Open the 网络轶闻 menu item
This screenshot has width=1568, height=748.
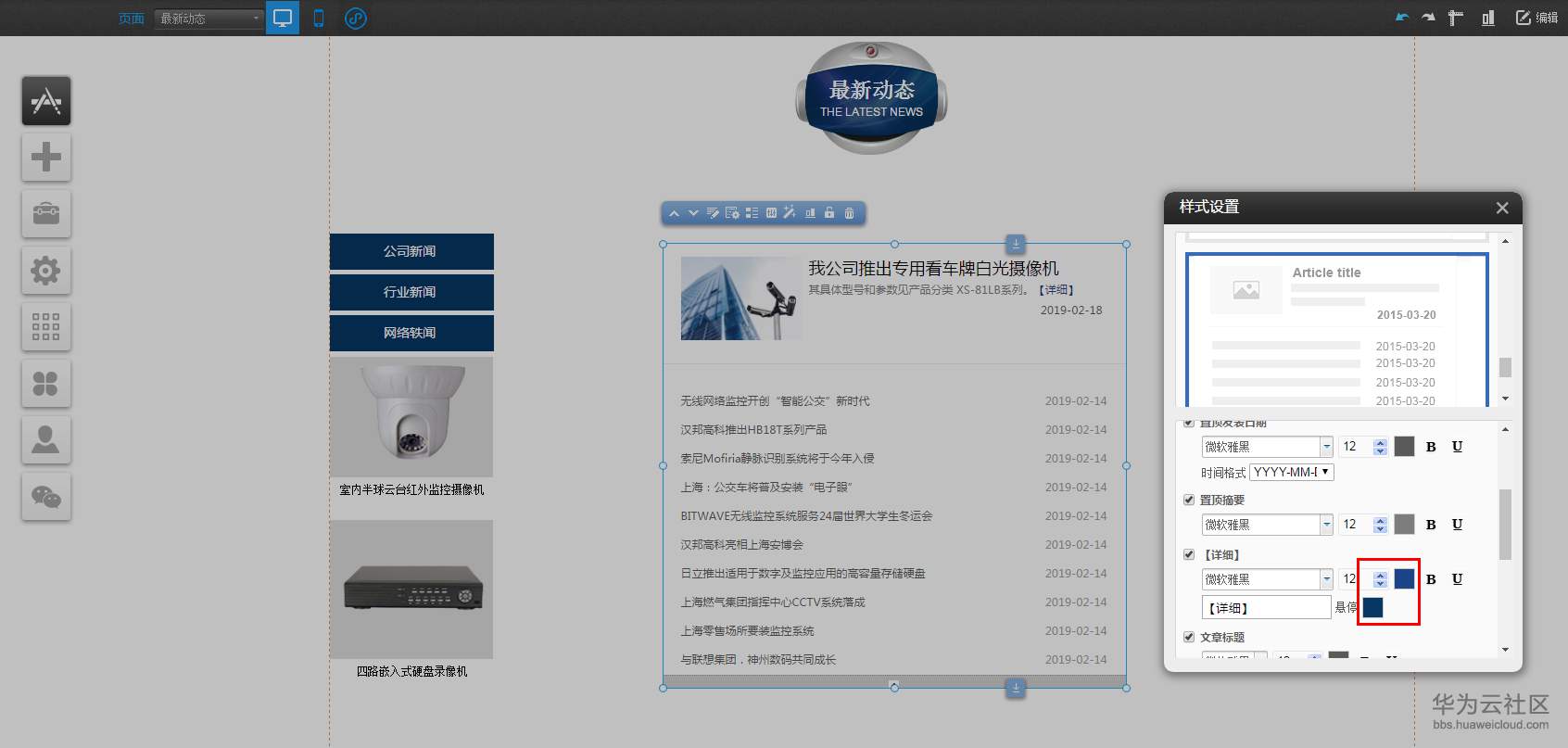coord(411,333)
